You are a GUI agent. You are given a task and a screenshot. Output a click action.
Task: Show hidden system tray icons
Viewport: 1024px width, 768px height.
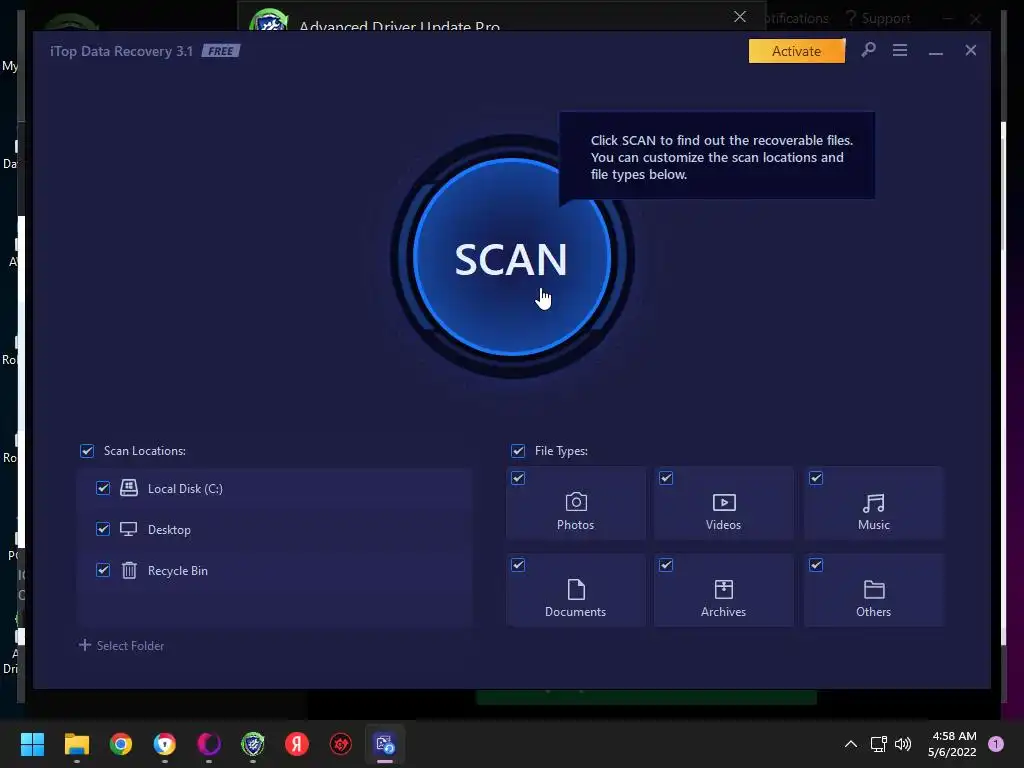point(850,744)
